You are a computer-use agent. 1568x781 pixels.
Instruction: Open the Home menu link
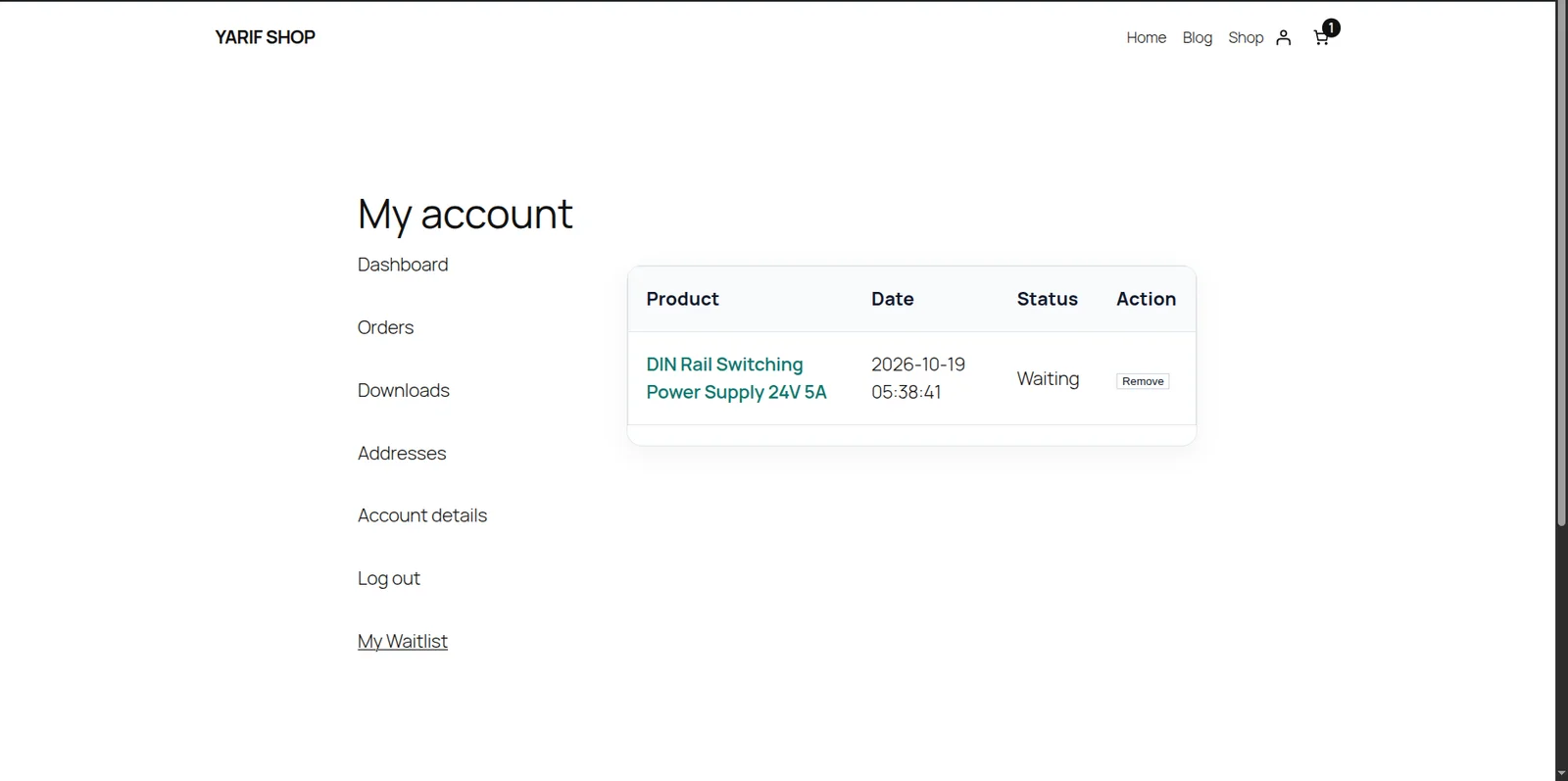(1147, 37)
